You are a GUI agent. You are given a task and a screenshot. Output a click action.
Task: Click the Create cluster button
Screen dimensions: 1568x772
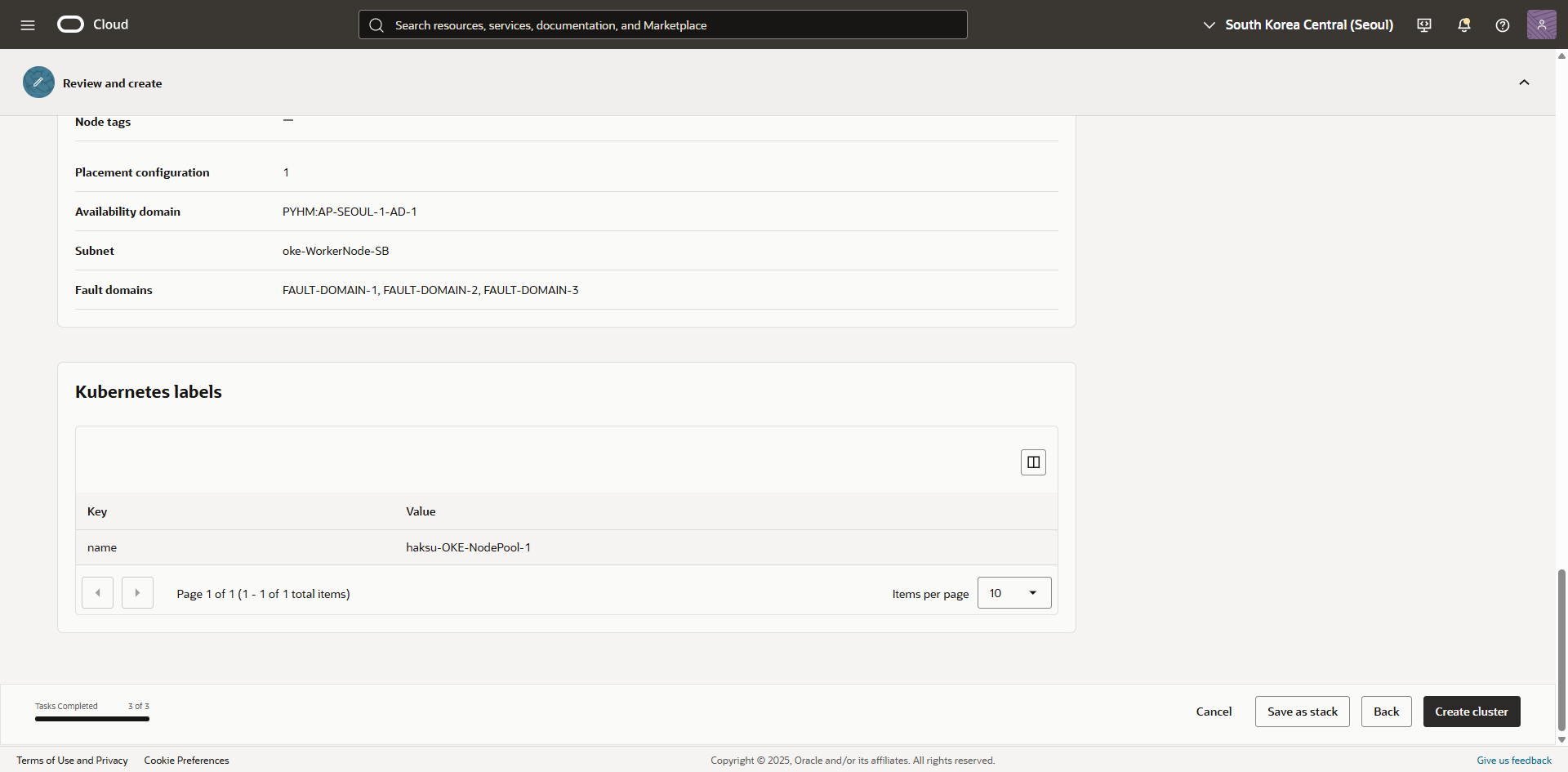click(x=1471, y=712)
